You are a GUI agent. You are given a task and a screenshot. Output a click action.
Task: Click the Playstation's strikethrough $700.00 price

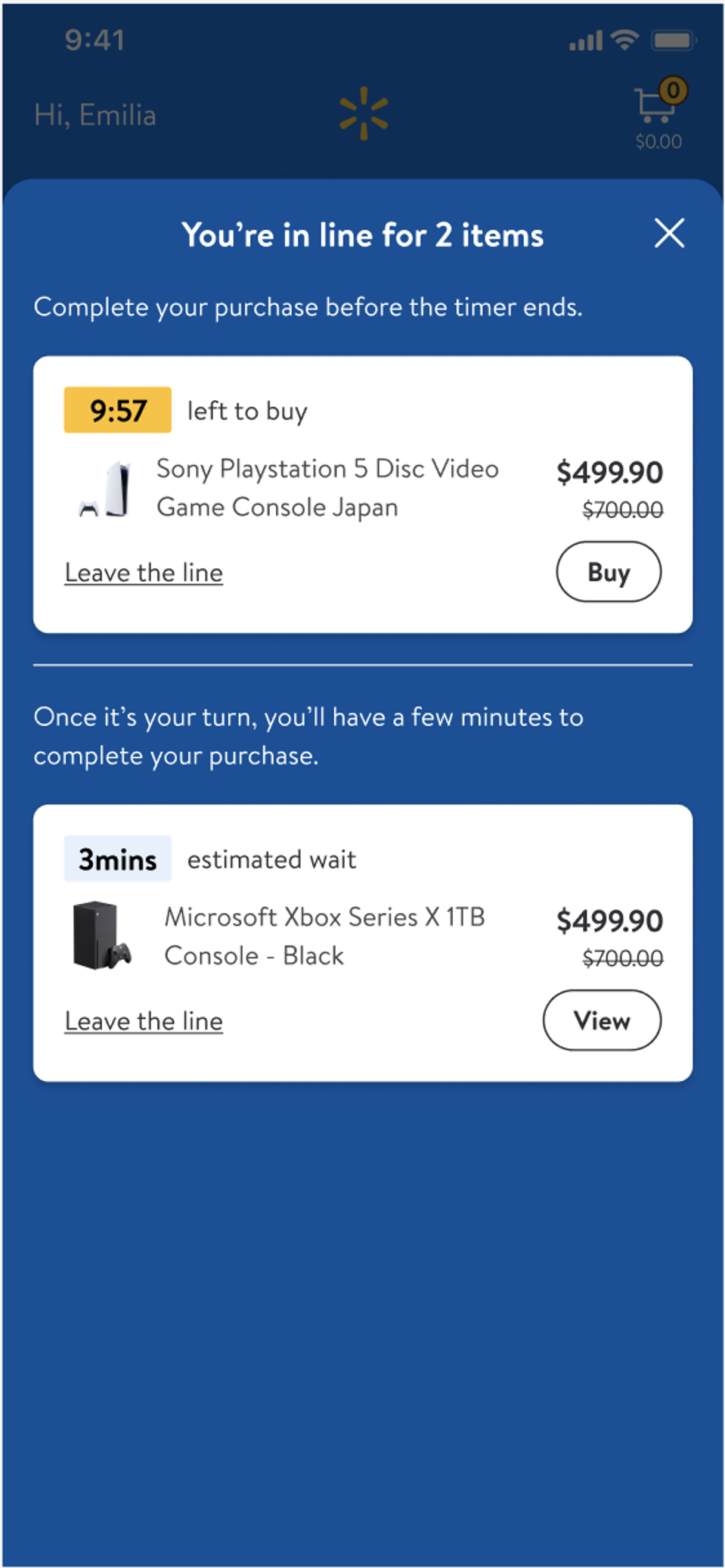coord(622,510)
